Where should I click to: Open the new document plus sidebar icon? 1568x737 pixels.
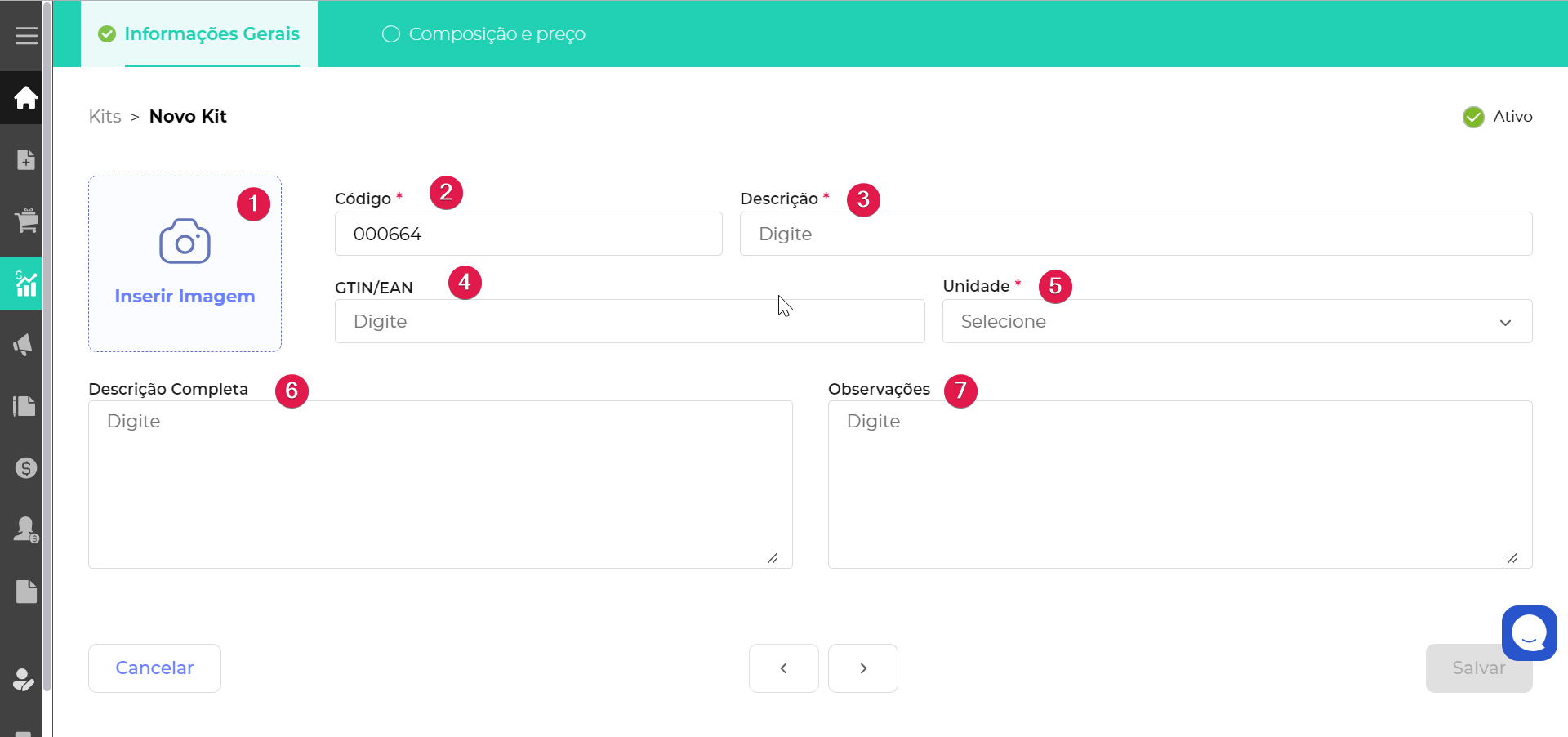[x=25, y=159]
